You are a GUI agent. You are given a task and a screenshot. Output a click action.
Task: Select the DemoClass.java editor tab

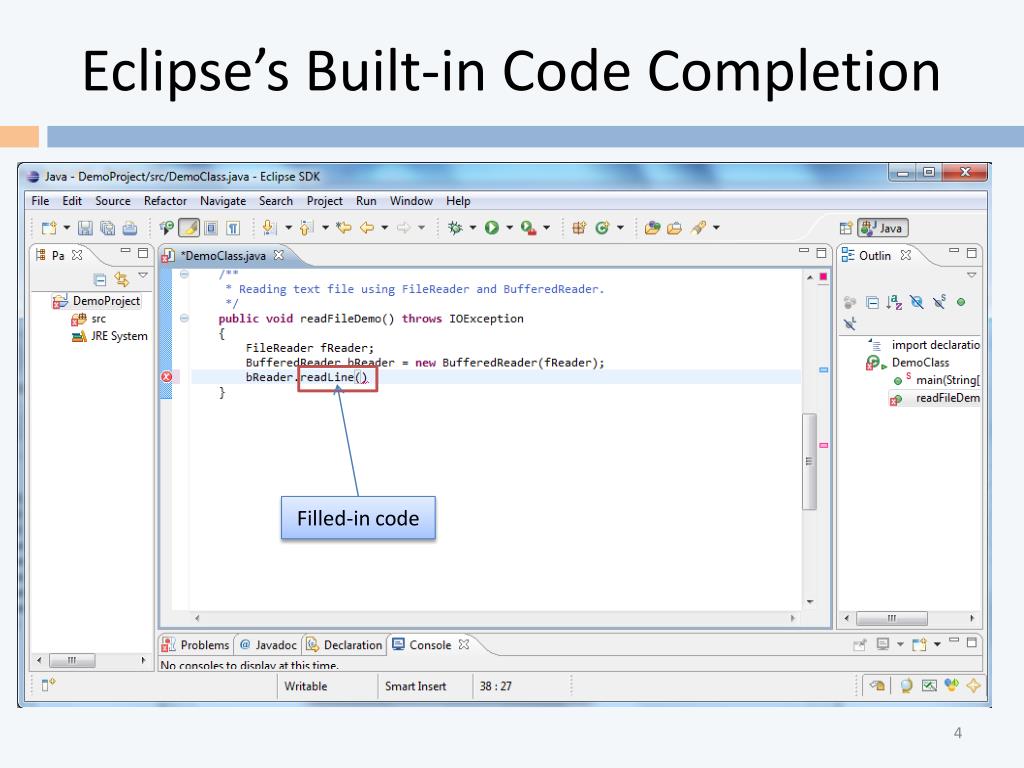pos(223,255)
